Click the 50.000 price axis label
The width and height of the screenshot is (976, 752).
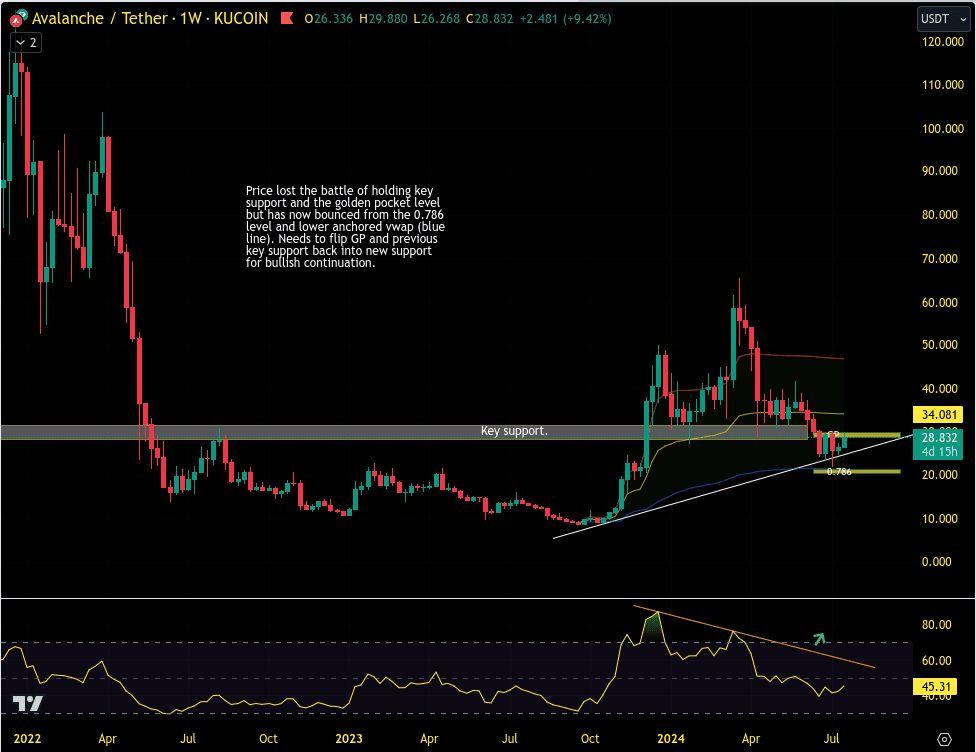[x=939, y=345]
